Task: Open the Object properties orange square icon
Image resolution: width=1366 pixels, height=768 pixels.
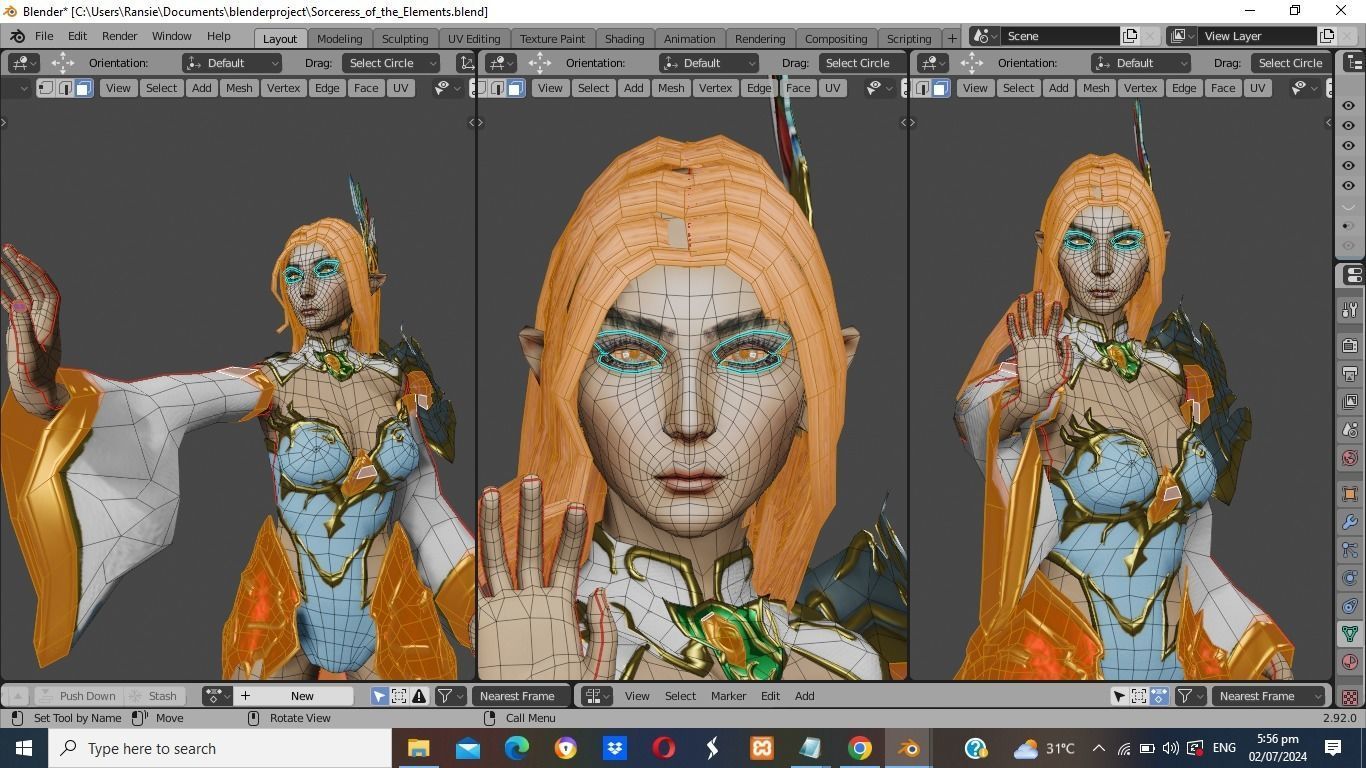Action: click(1349, 494)
